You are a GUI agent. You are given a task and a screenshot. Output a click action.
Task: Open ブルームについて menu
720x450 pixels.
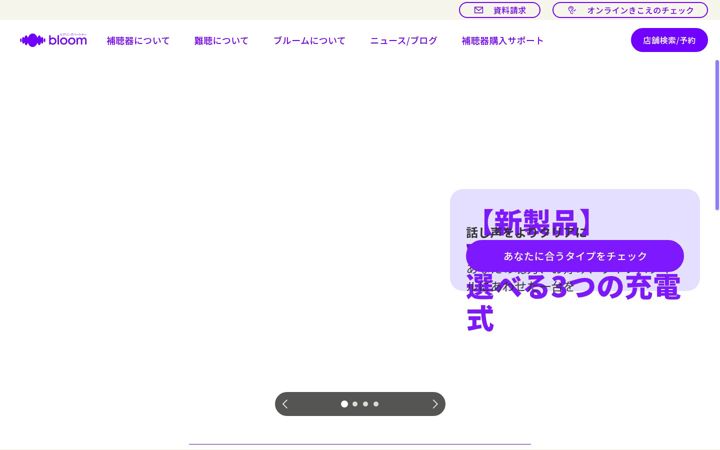click(x=309, y=40)
